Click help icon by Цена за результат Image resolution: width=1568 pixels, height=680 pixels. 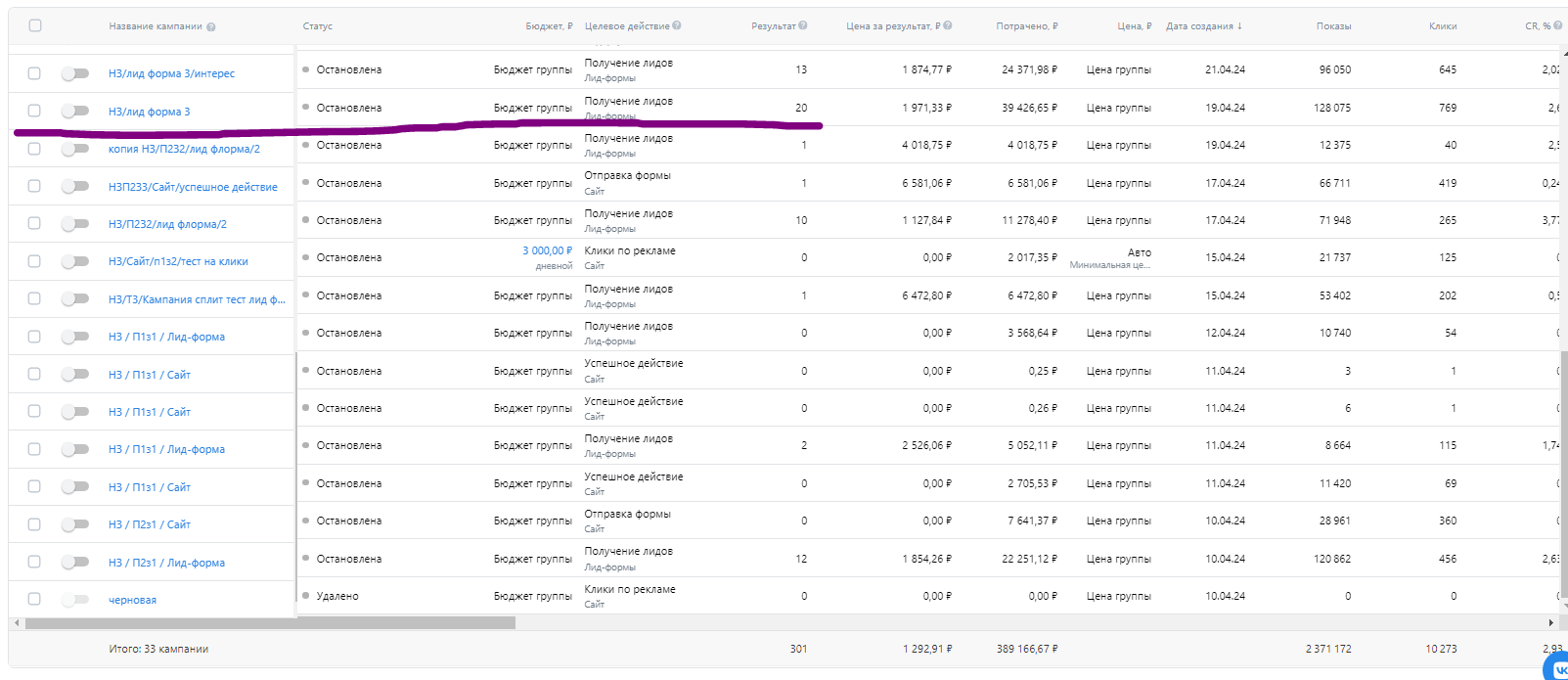(x=948, y=25)
